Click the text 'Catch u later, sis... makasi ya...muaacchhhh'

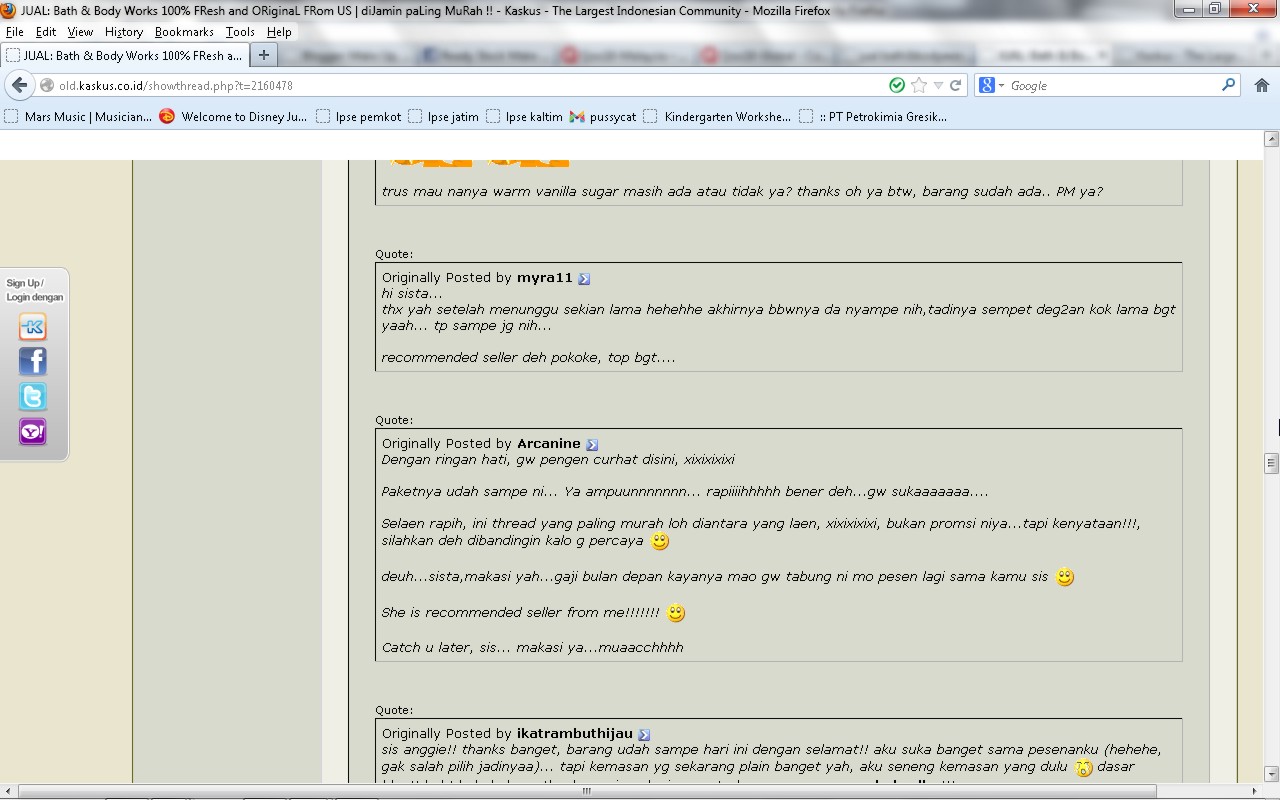coord(533,648)
